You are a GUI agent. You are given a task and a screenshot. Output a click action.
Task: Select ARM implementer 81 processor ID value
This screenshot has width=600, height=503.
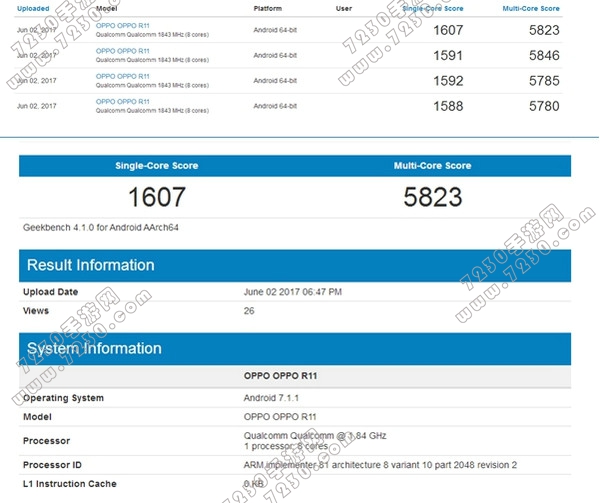coord(380,465)
